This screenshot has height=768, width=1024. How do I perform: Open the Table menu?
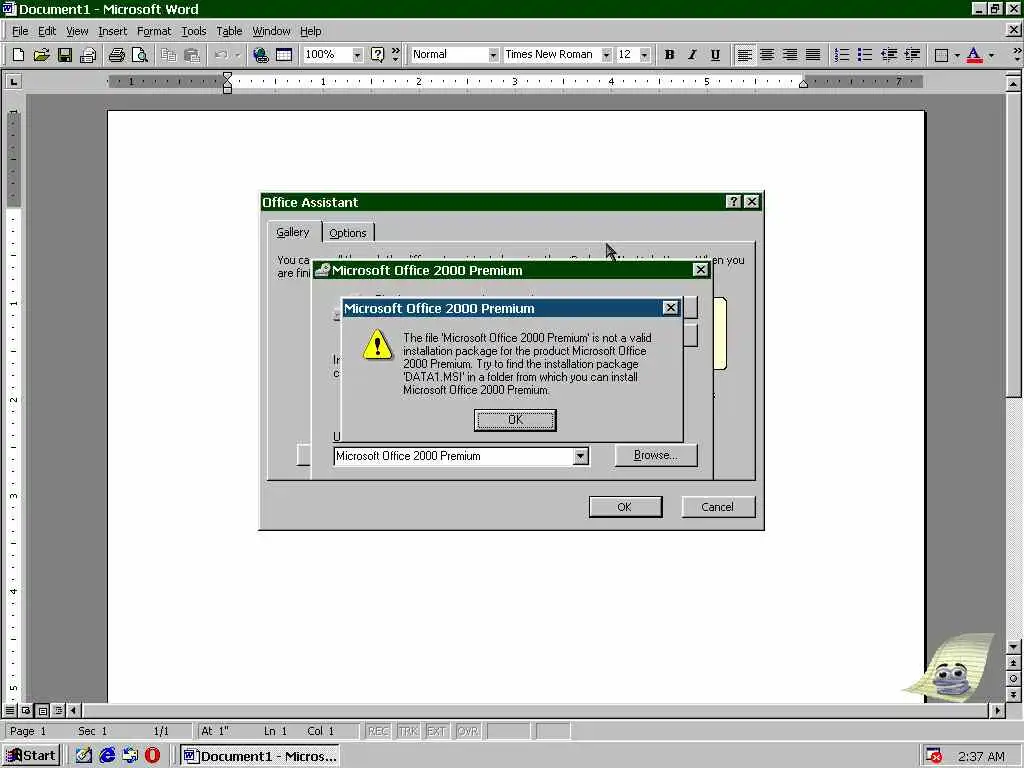coord(229,31)
